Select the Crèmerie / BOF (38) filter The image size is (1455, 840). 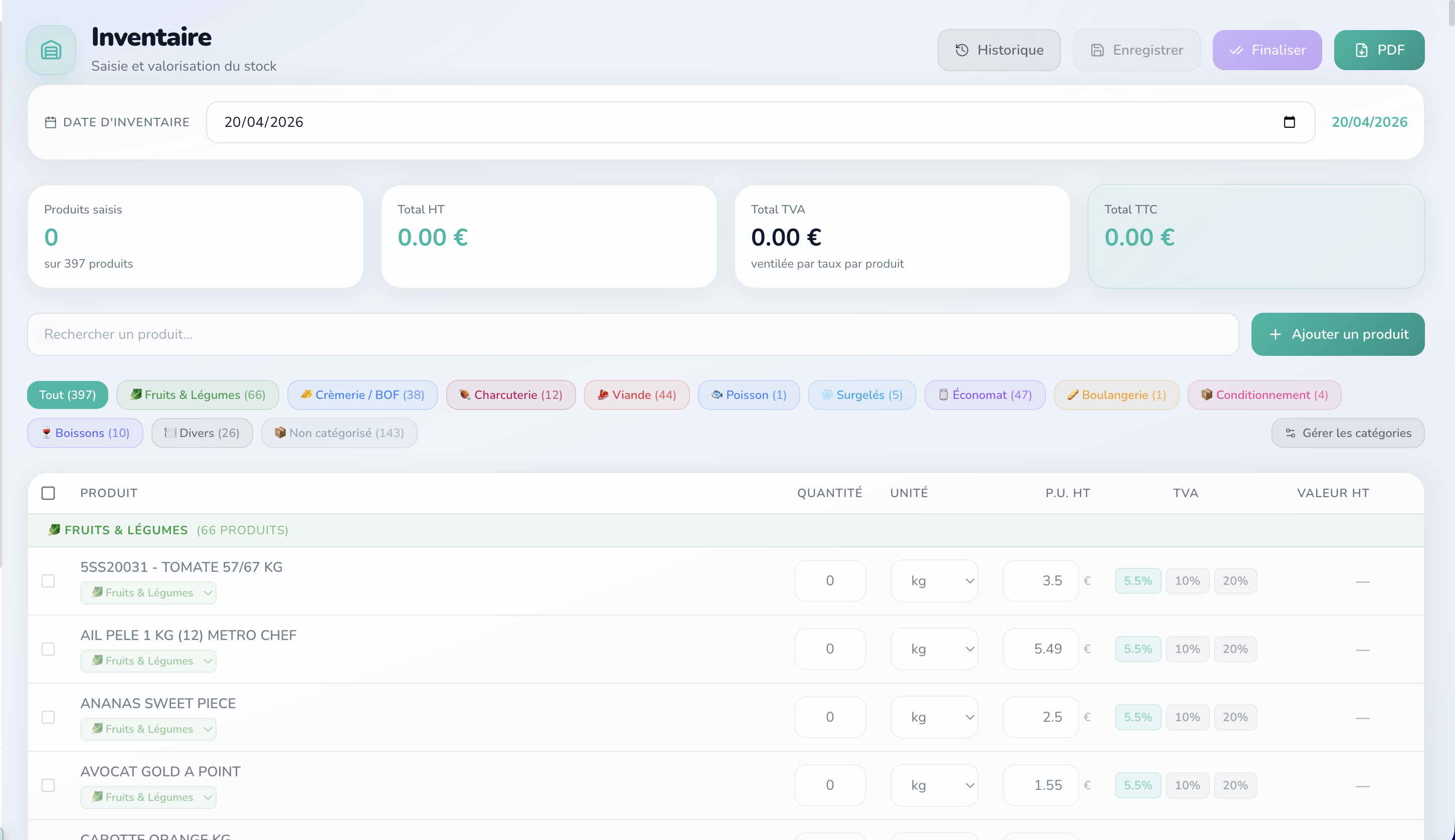362,394
